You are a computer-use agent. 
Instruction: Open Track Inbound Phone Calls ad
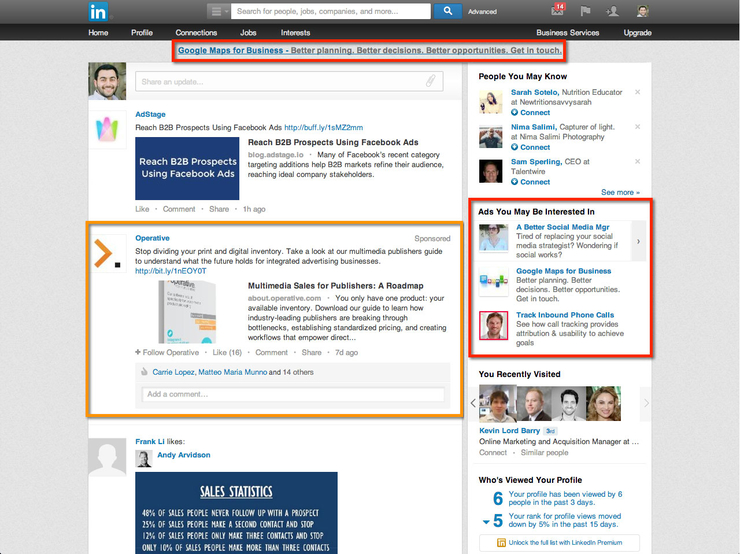(565, 315)
